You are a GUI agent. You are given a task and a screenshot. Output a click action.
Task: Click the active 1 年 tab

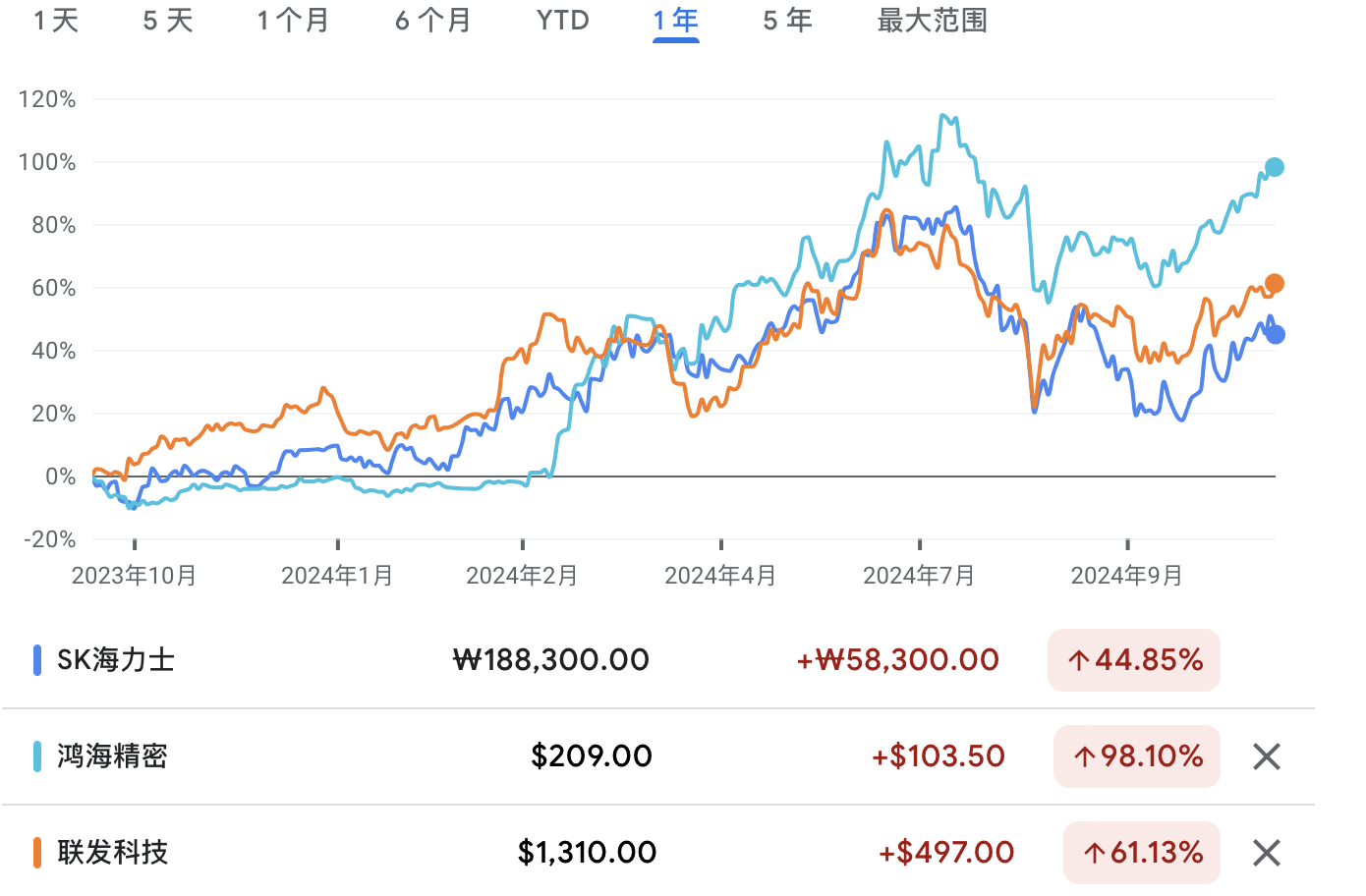676,21
